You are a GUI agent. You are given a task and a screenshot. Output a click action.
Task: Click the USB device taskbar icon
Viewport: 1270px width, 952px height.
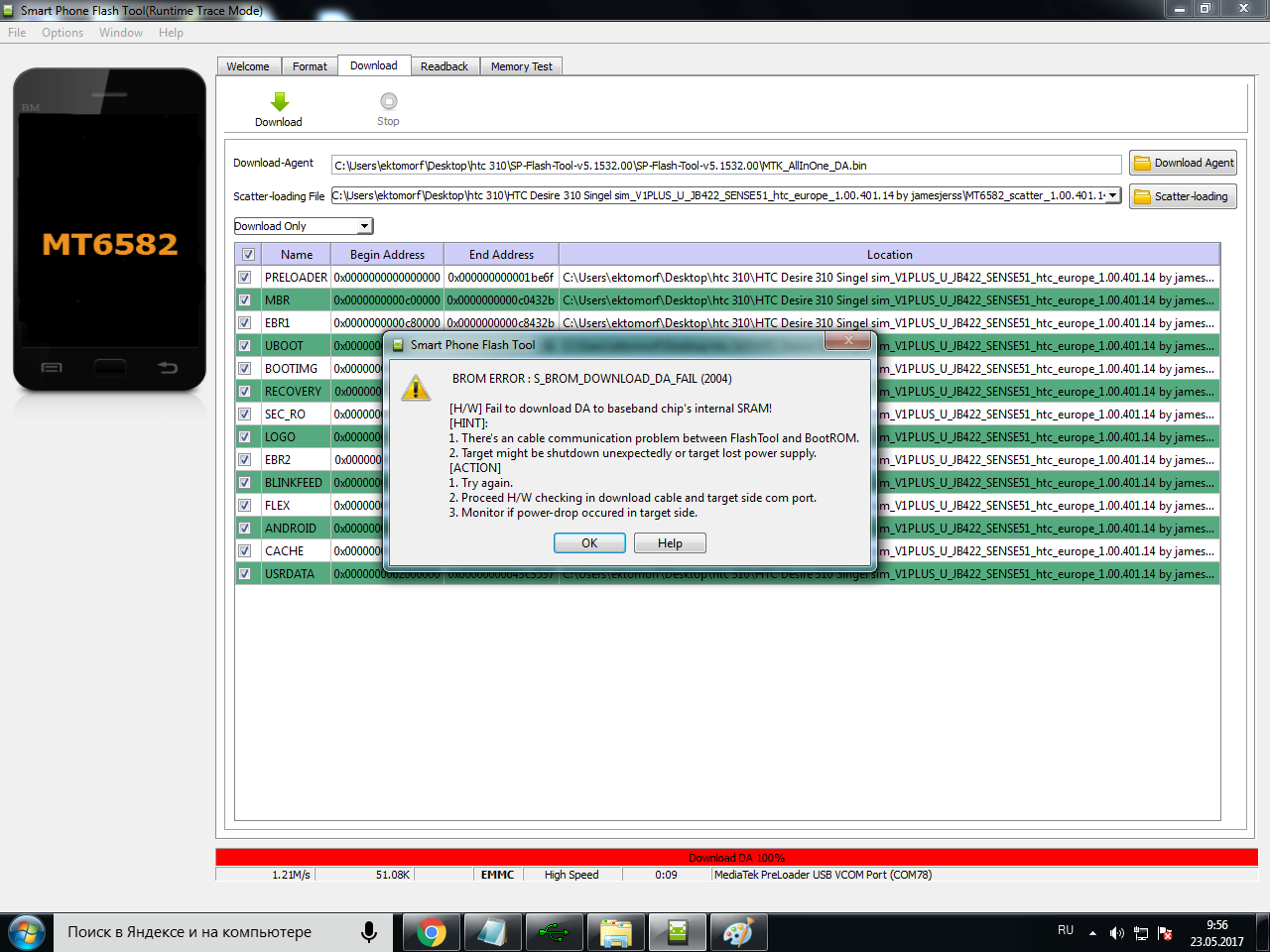point(554,932)
